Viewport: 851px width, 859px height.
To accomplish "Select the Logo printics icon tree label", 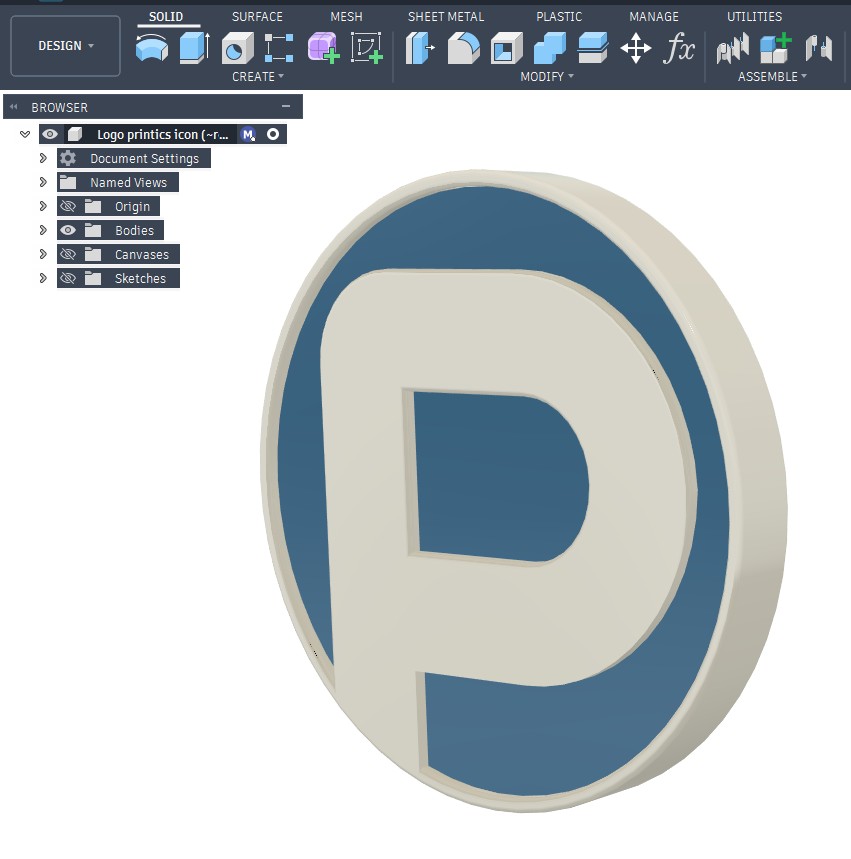I will click(162, 135).
